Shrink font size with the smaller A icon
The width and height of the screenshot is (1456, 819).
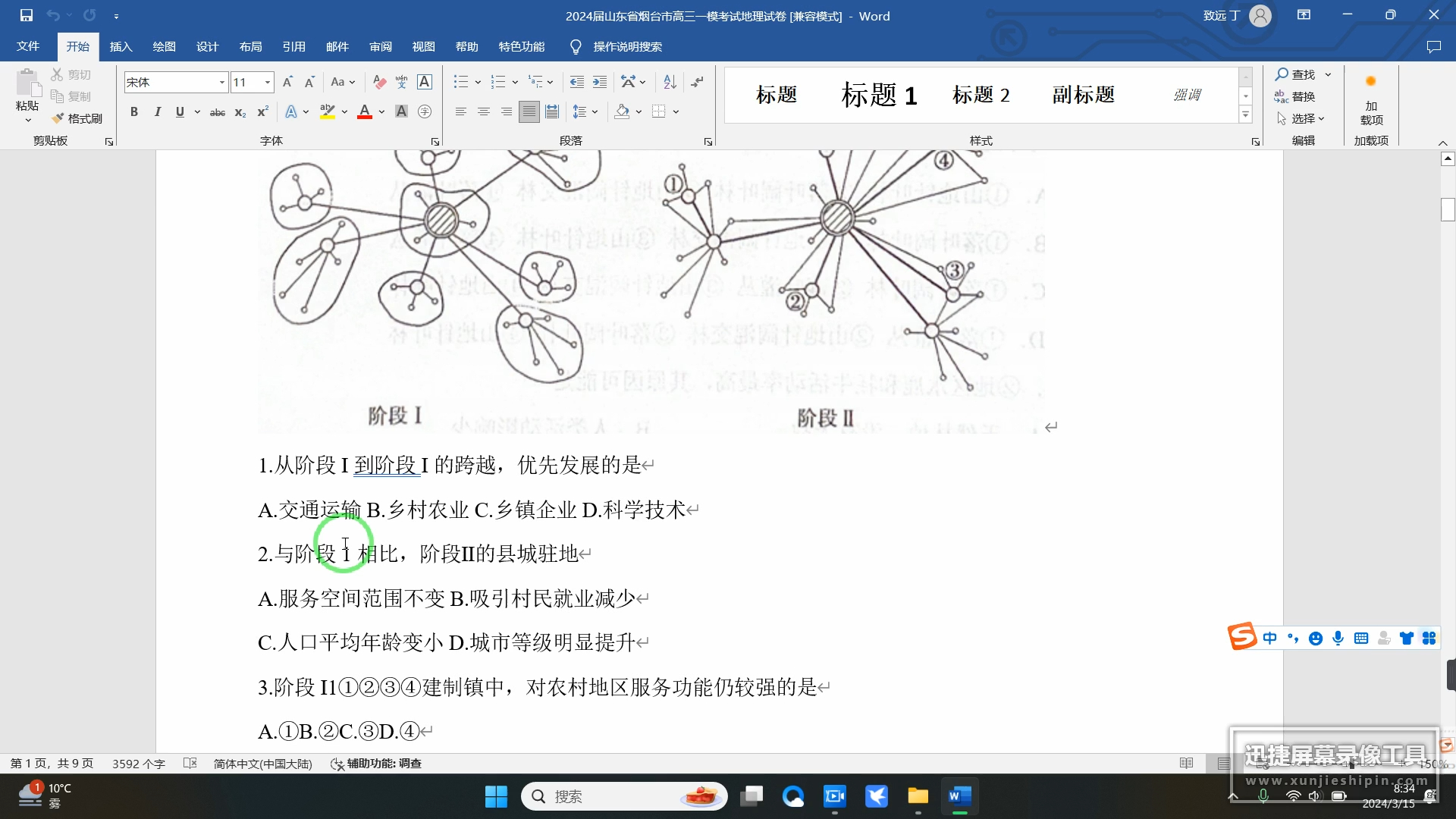pos(309,82)
